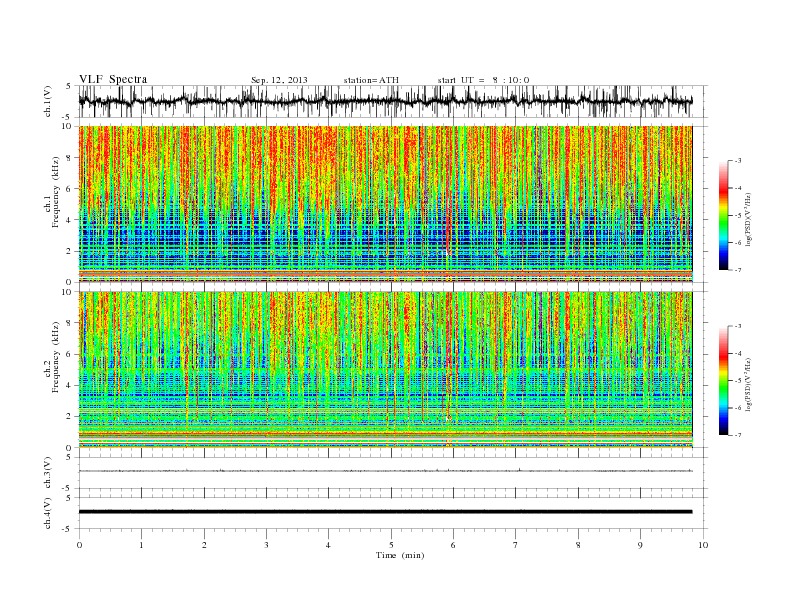This screenshot has height=612, width=792.
Task: Select the date text "Sep. 12, 2013"
Action: 279,80
